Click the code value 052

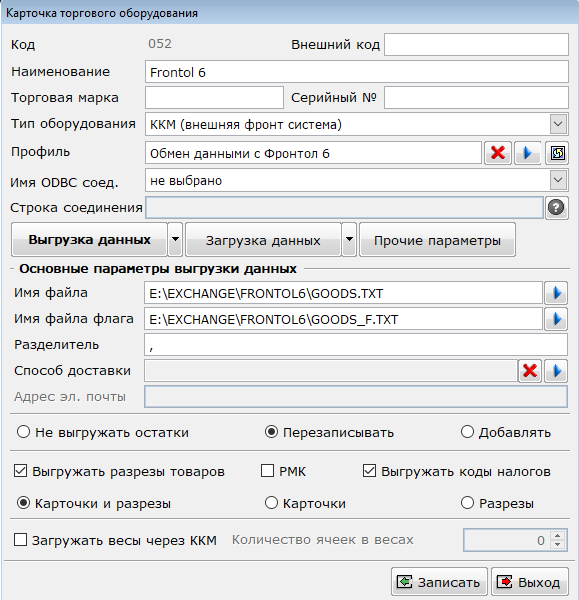160,44
